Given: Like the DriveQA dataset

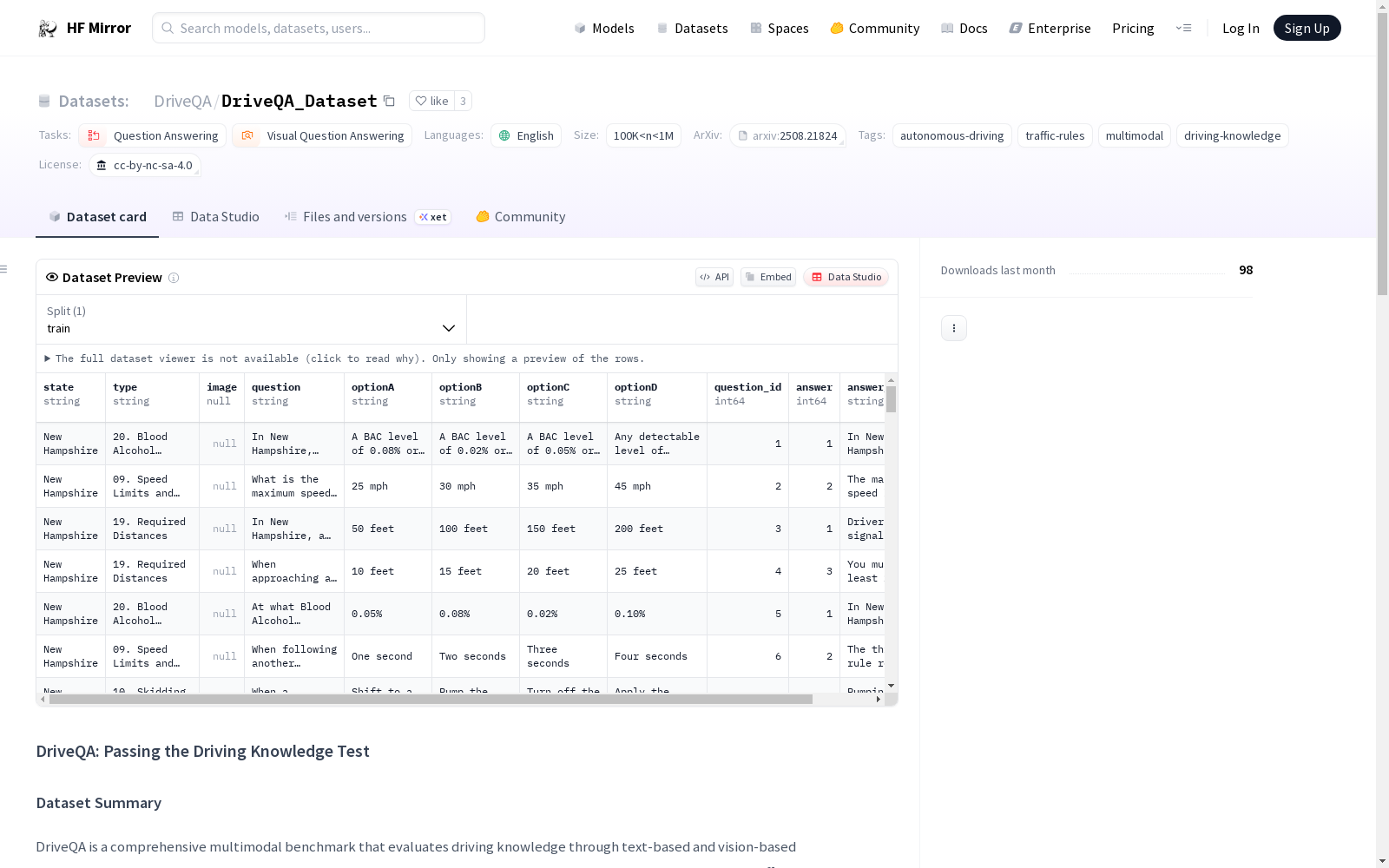Looking at the screenshot, I should pos(431,101).
